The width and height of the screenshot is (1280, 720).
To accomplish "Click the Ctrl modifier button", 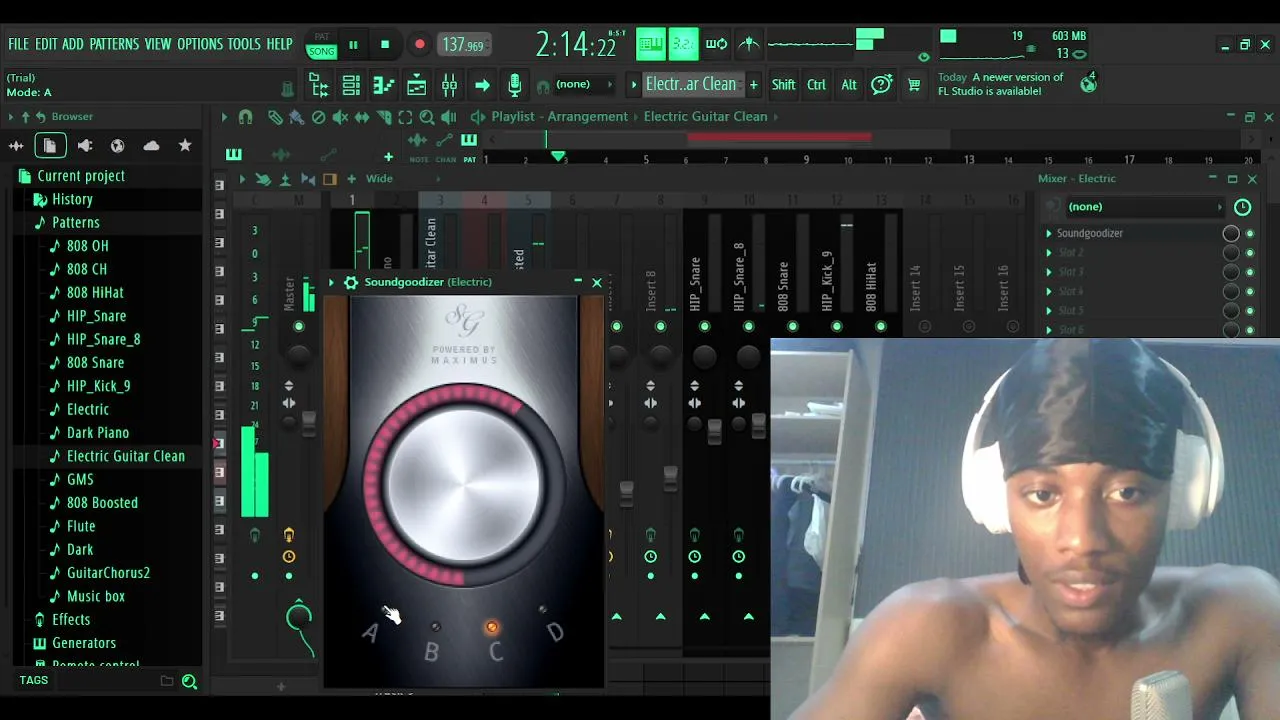I will (x=816, y=85).
